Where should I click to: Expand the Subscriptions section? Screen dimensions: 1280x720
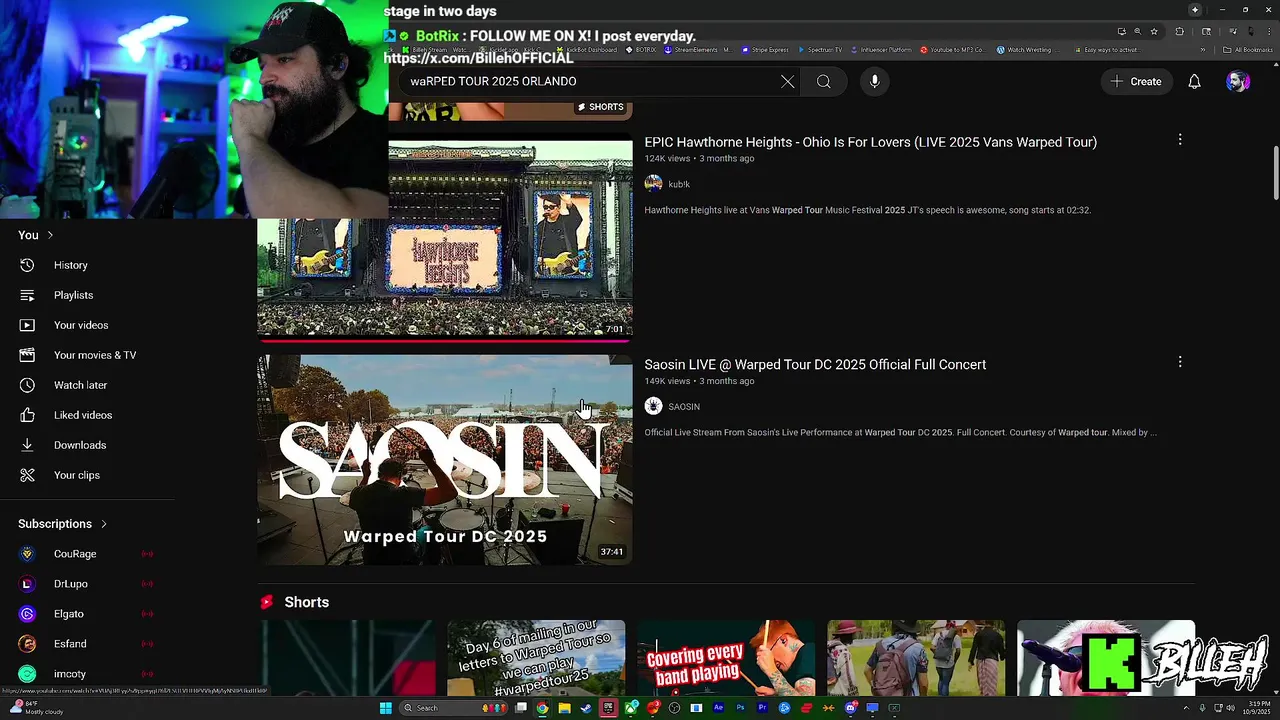(x=63, y=524)
